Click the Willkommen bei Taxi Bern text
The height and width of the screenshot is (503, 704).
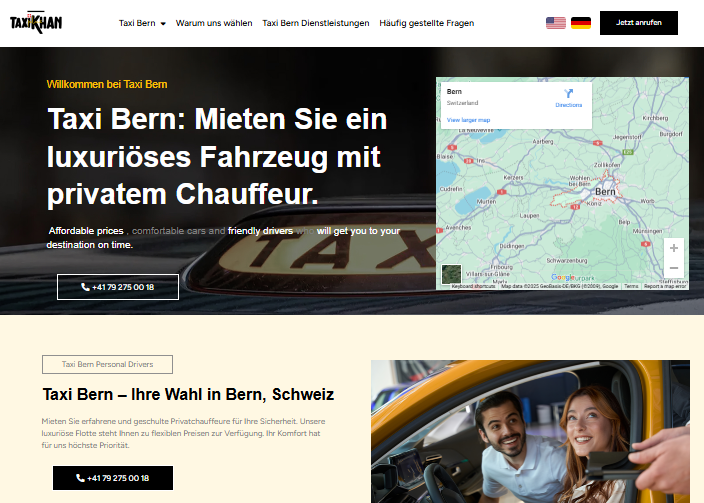click(x=107, y=84)
